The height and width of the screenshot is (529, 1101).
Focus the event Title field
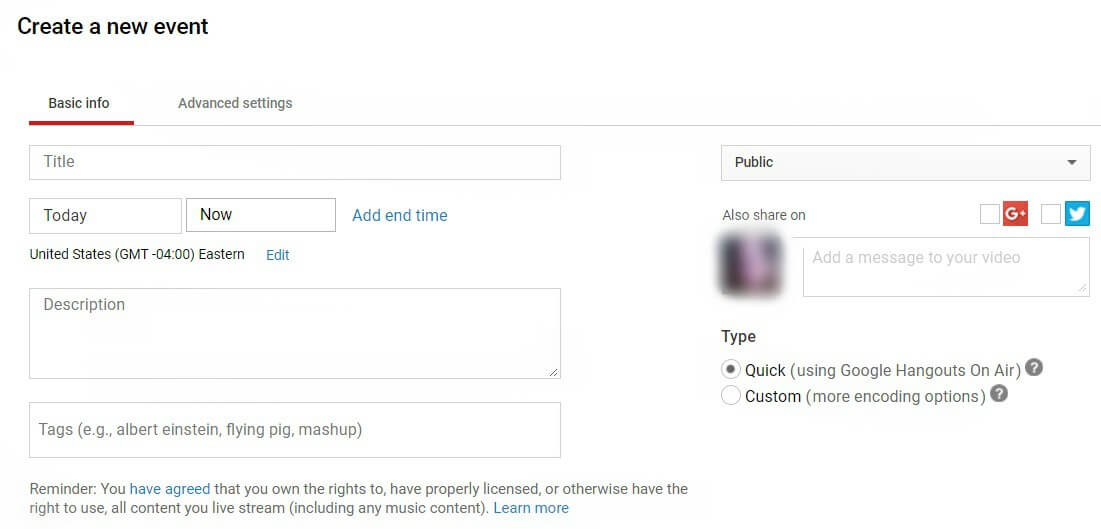(x=295, y=162)
